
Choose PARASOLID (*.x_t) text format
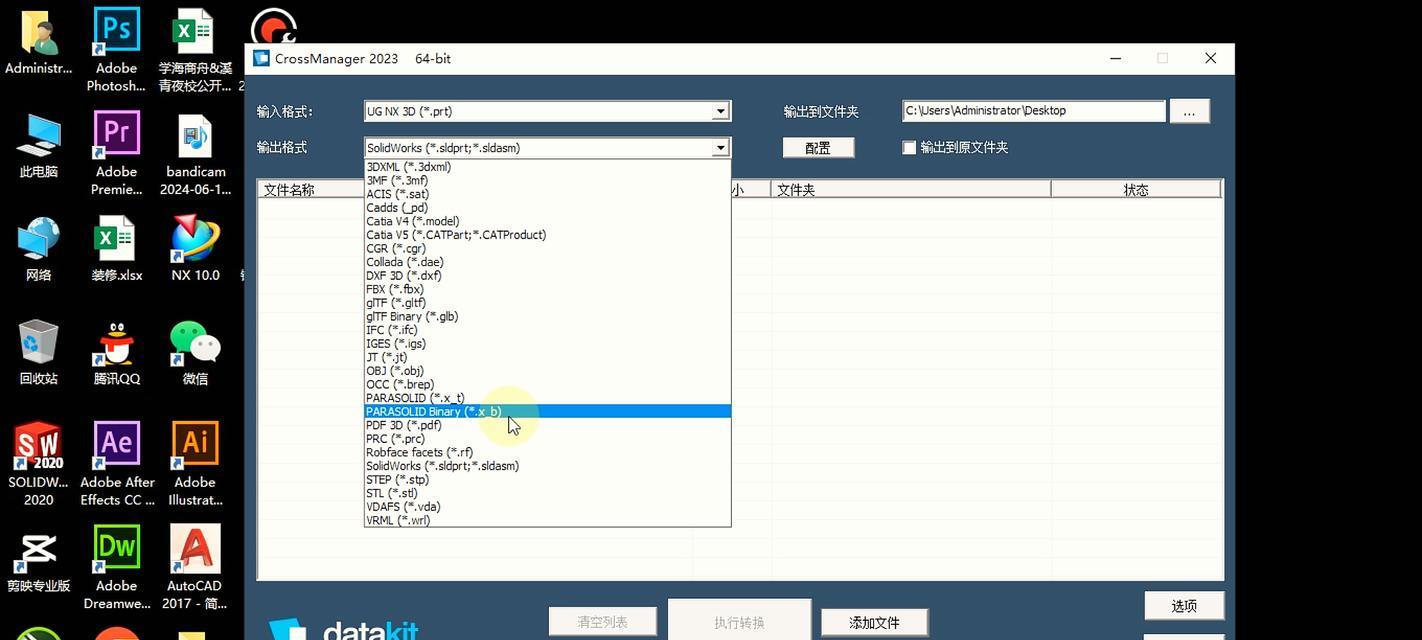pos(547,398)
